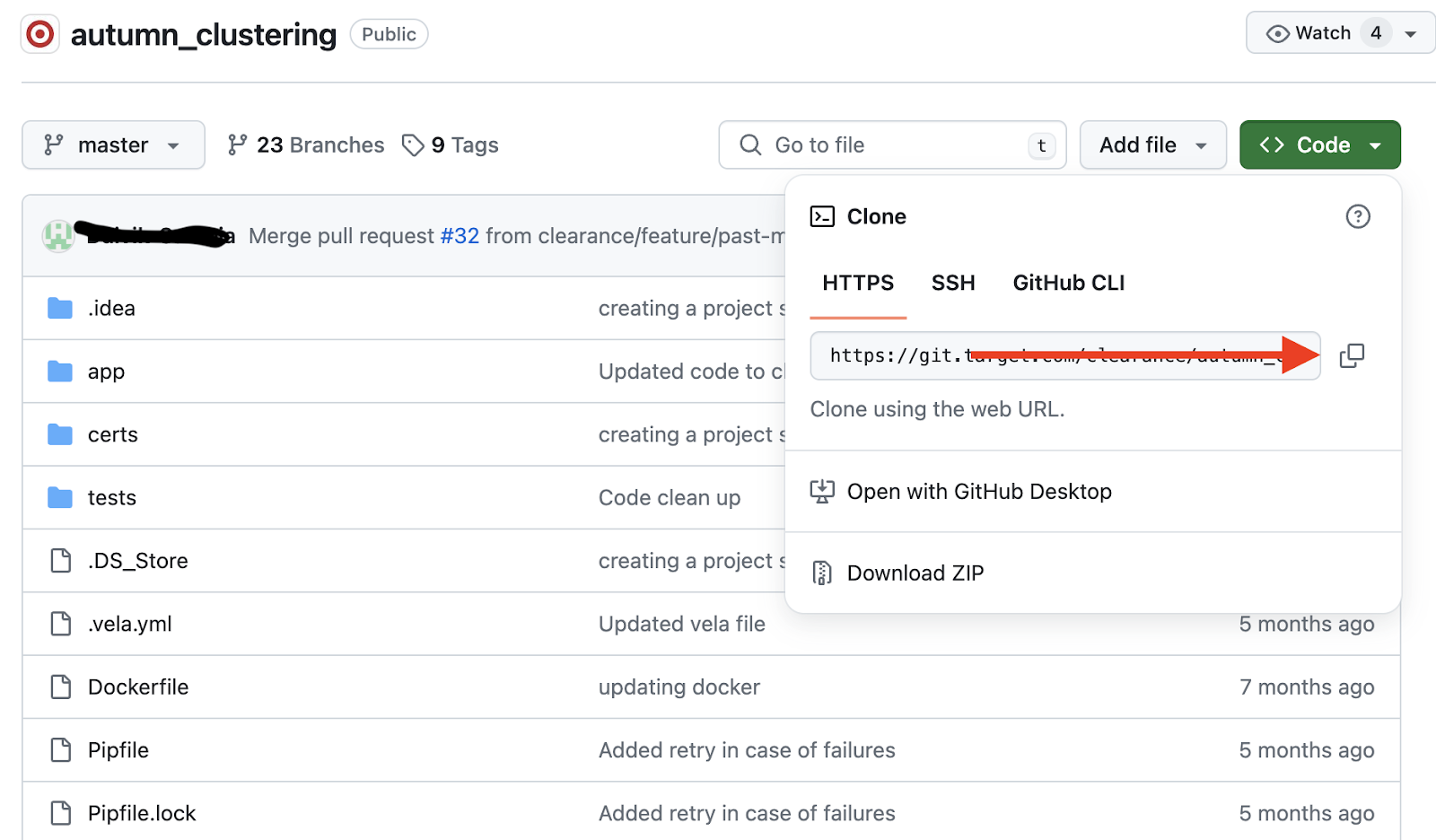This screenshot has width=1436, height=840.
Task: Open Pipfile.lock commit 'Added retry in case of failures'
Action: click(x=747, y=813)
